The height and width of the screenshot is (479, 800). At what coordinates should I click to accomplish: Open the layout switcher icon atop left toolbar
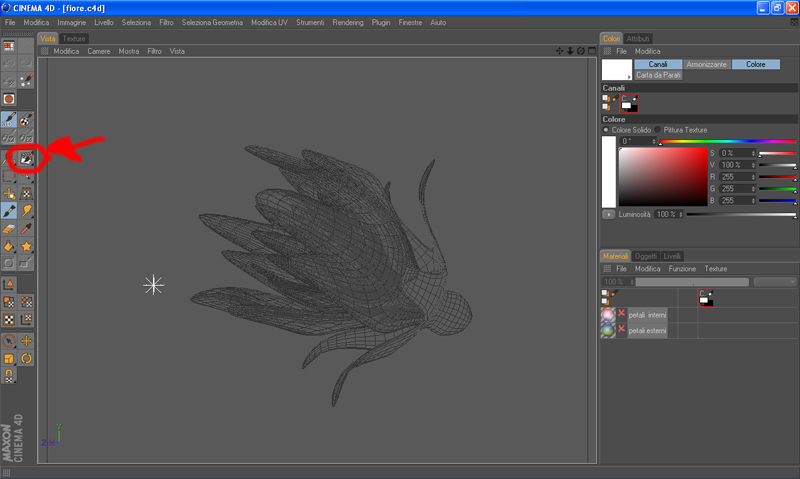click(9, 46)
